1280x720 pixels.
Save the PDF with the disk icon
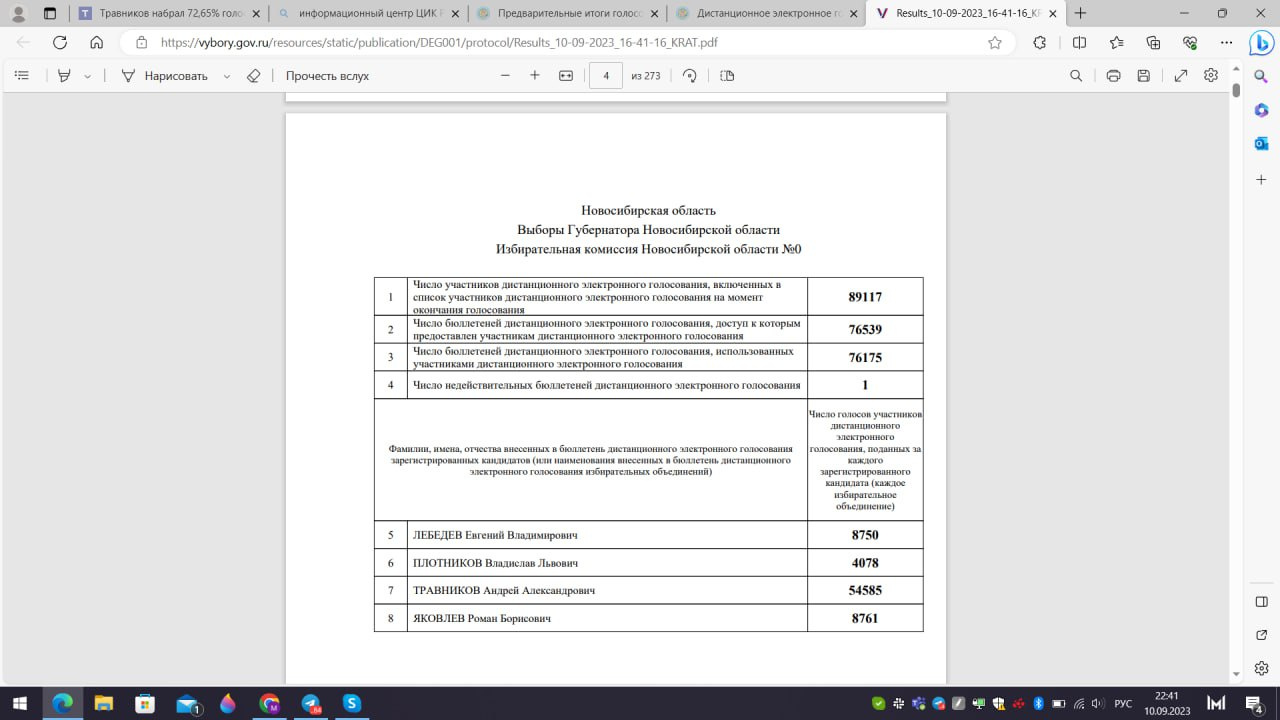coord(1144,76)
